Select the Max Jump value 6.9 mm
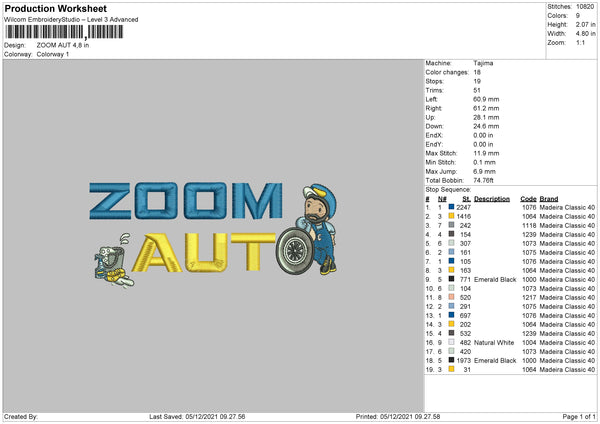The width and height of the screenshot is (600, 424). coord(484,171)
